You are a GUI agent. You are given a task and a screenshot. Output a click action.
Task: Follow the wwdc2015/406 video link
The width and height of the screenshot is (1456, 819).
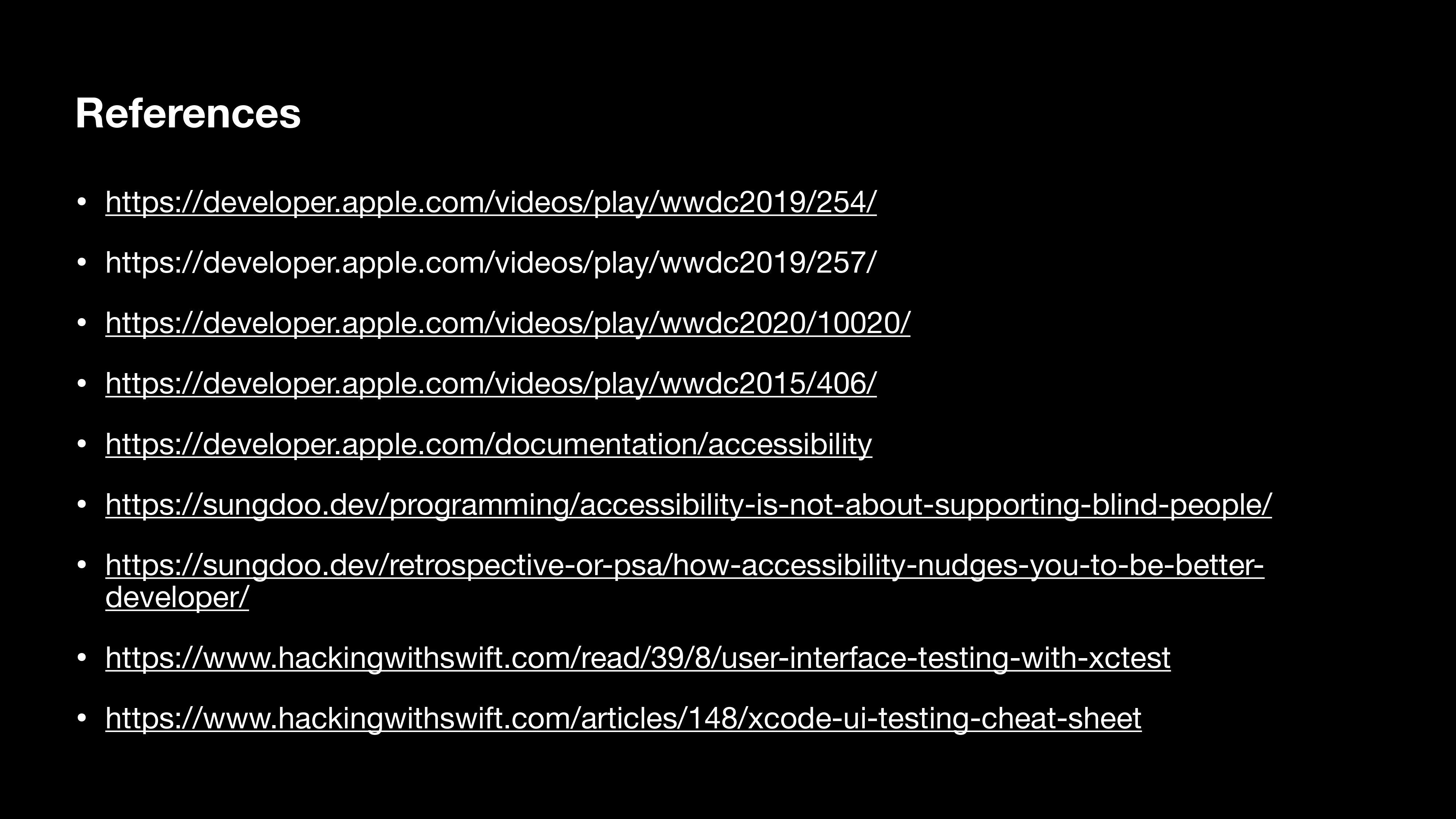click(491, 384)
